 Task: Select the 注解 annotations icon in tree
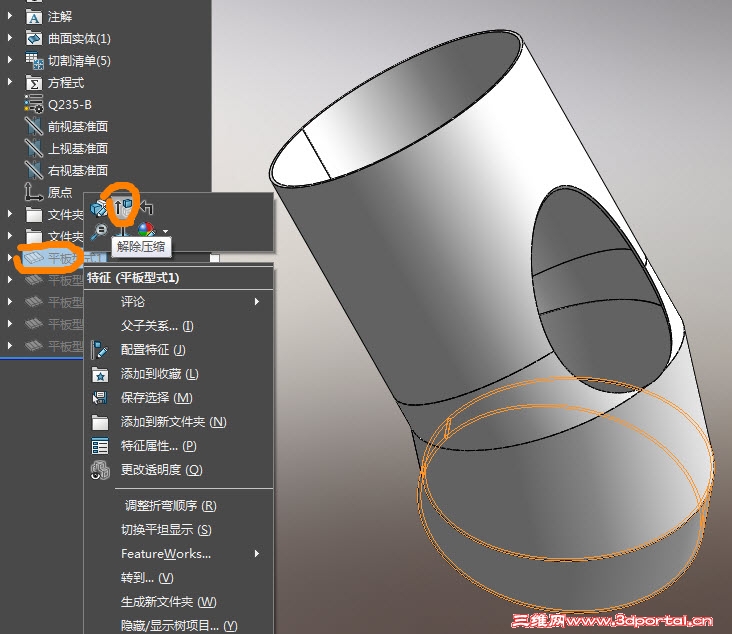(34, 17)
